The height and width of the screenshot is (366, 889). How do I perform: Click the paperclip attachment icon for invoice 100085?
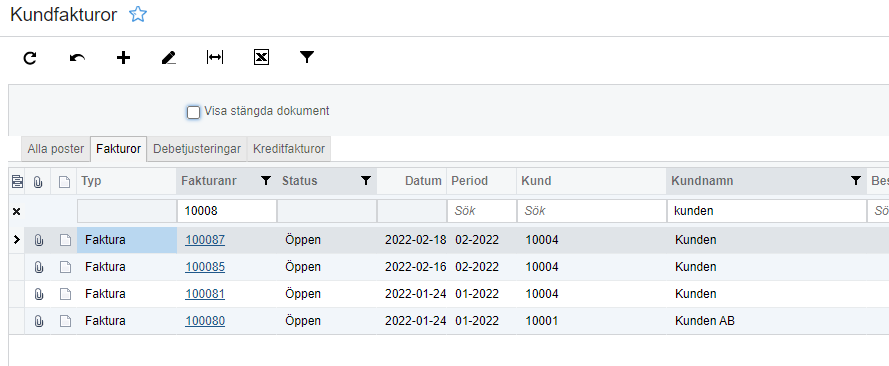pos(38,267)
